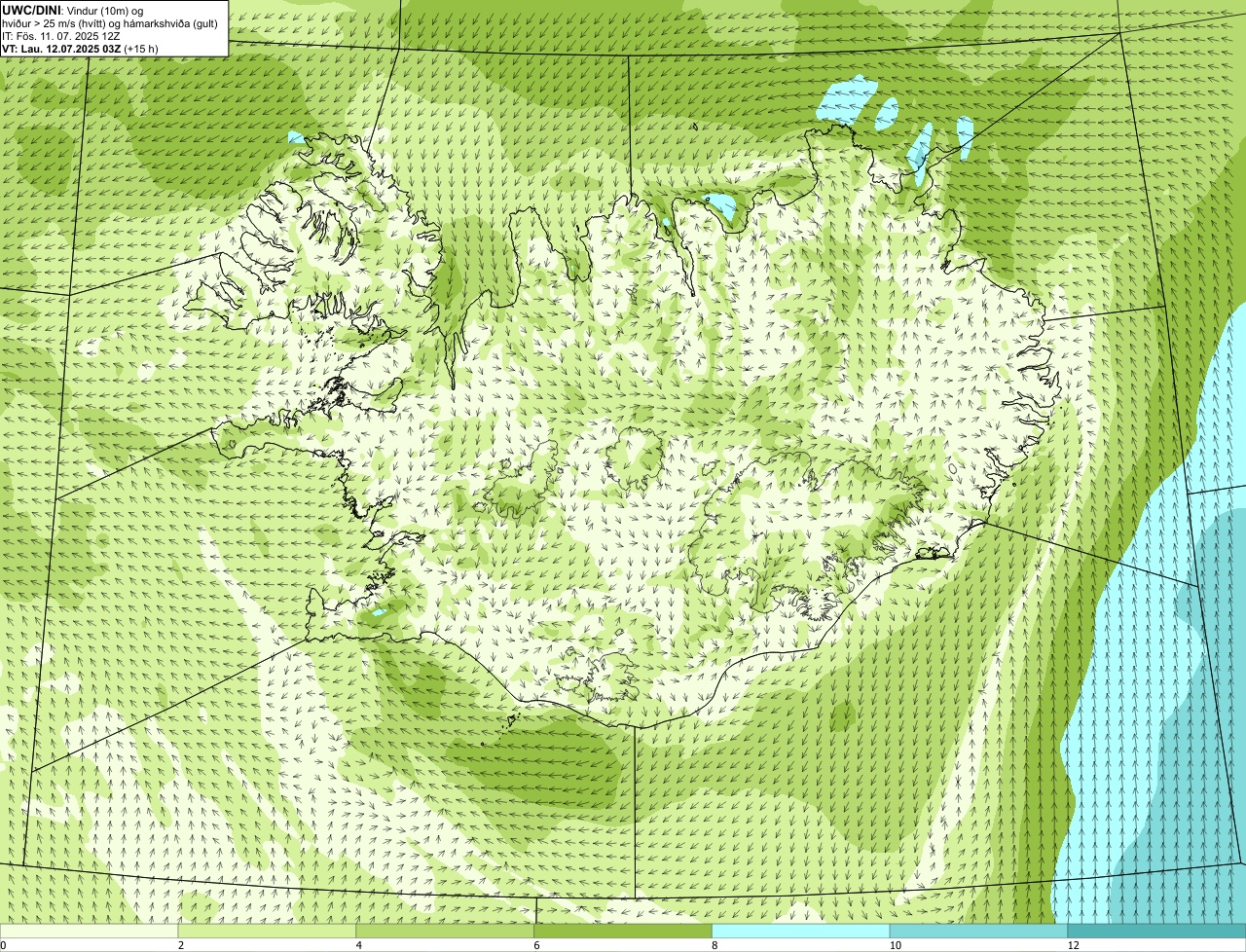The width and height of the screenshot is (1246, 952).
Task: Choose the 6–8 m/s dark green legend swatch
Action: [x=623, y=931]
